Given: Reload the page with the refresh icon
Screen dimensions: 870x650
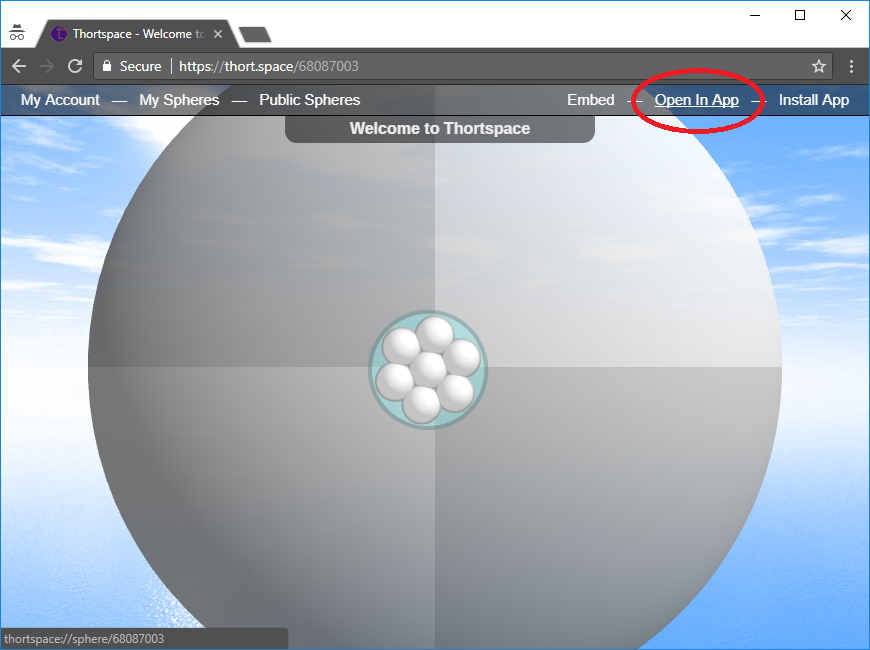Looking at the screenshot, I should pos(75,66).
